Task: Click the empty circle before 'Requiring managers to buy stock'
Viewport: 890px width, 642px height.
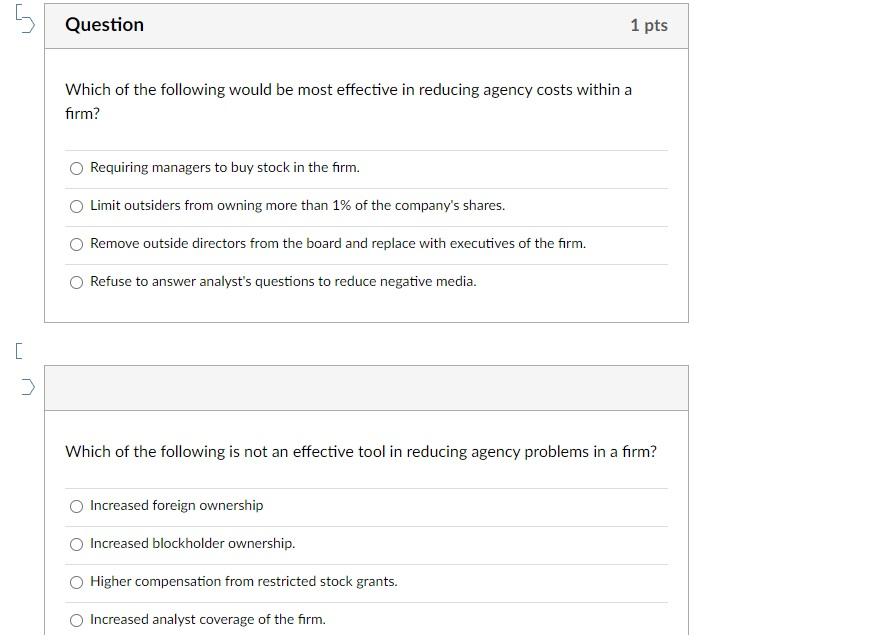Action: (76, 168)
